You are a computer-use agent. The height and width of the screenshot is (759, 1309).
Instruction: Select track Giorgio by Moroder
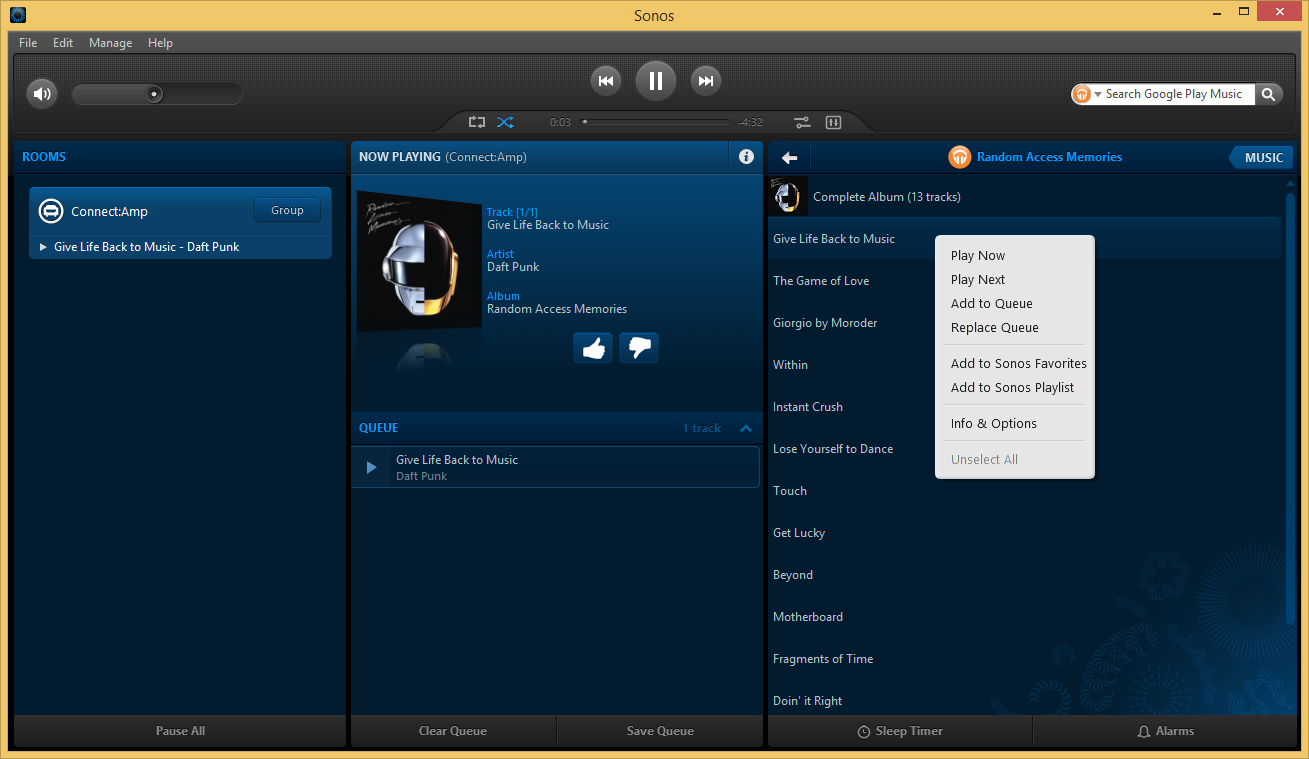pyautogui.click(x=825, y=323)
